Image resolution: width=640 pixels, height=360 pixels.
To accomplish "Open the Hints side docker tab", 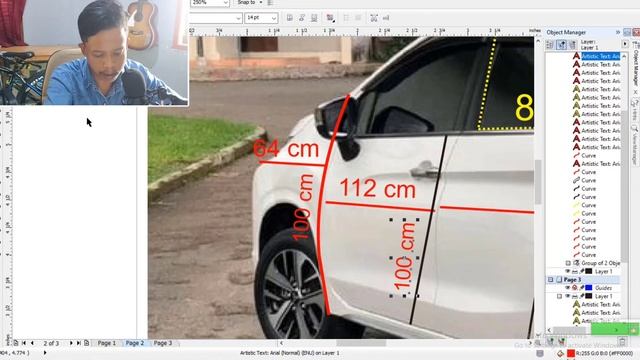I will click(636, 109).
